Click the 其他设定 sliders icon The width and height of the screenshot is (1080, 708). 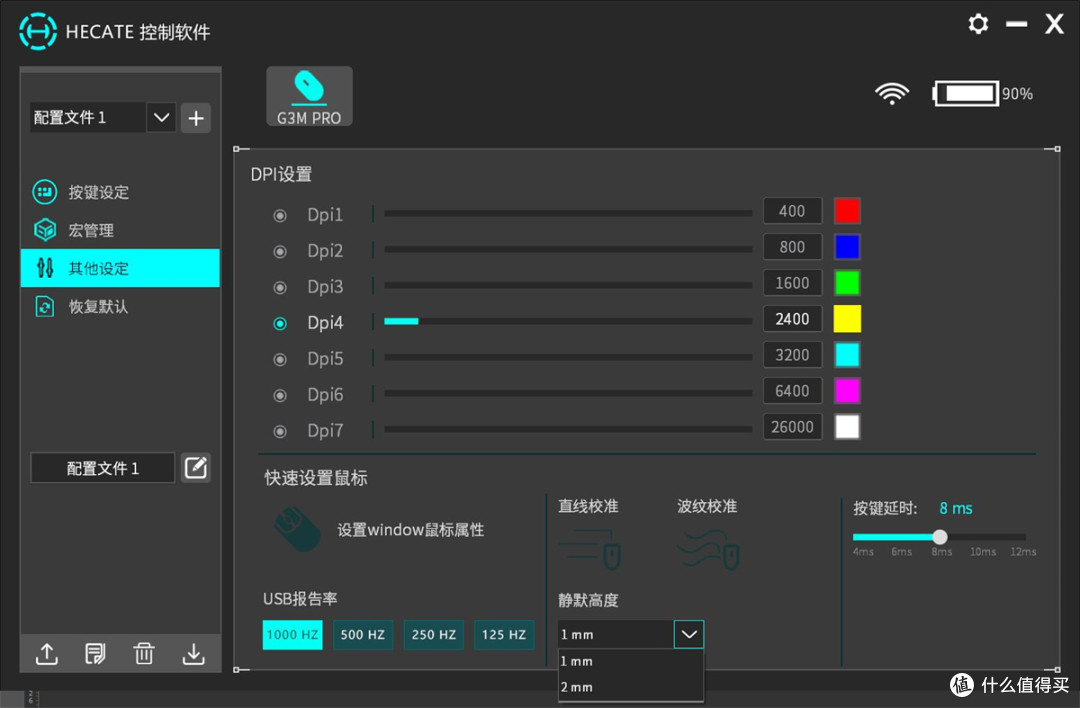point(45,268)
